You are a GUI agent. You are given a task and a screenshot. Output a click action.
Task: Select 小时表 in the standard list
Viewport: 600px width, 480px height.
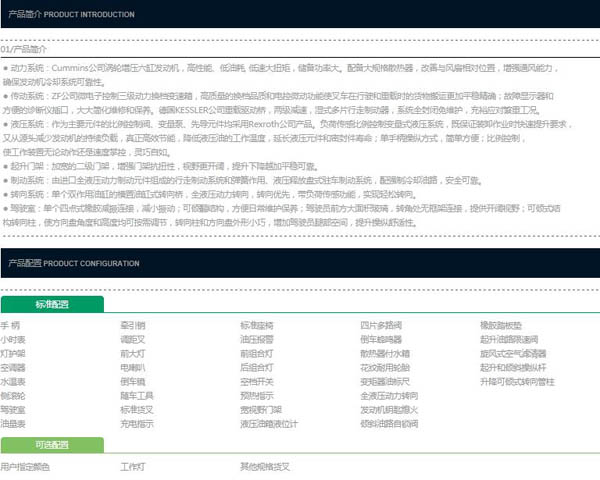[x=14, y=340]
